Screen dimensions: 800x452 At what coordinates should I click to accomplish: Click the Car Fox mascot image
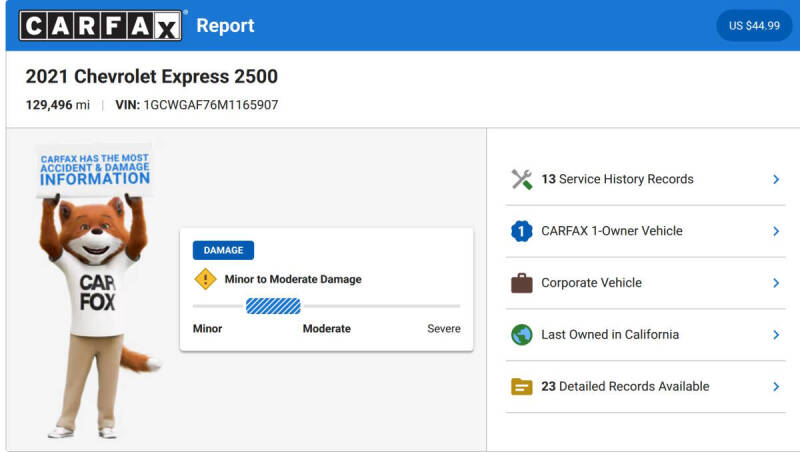point(95,292)
